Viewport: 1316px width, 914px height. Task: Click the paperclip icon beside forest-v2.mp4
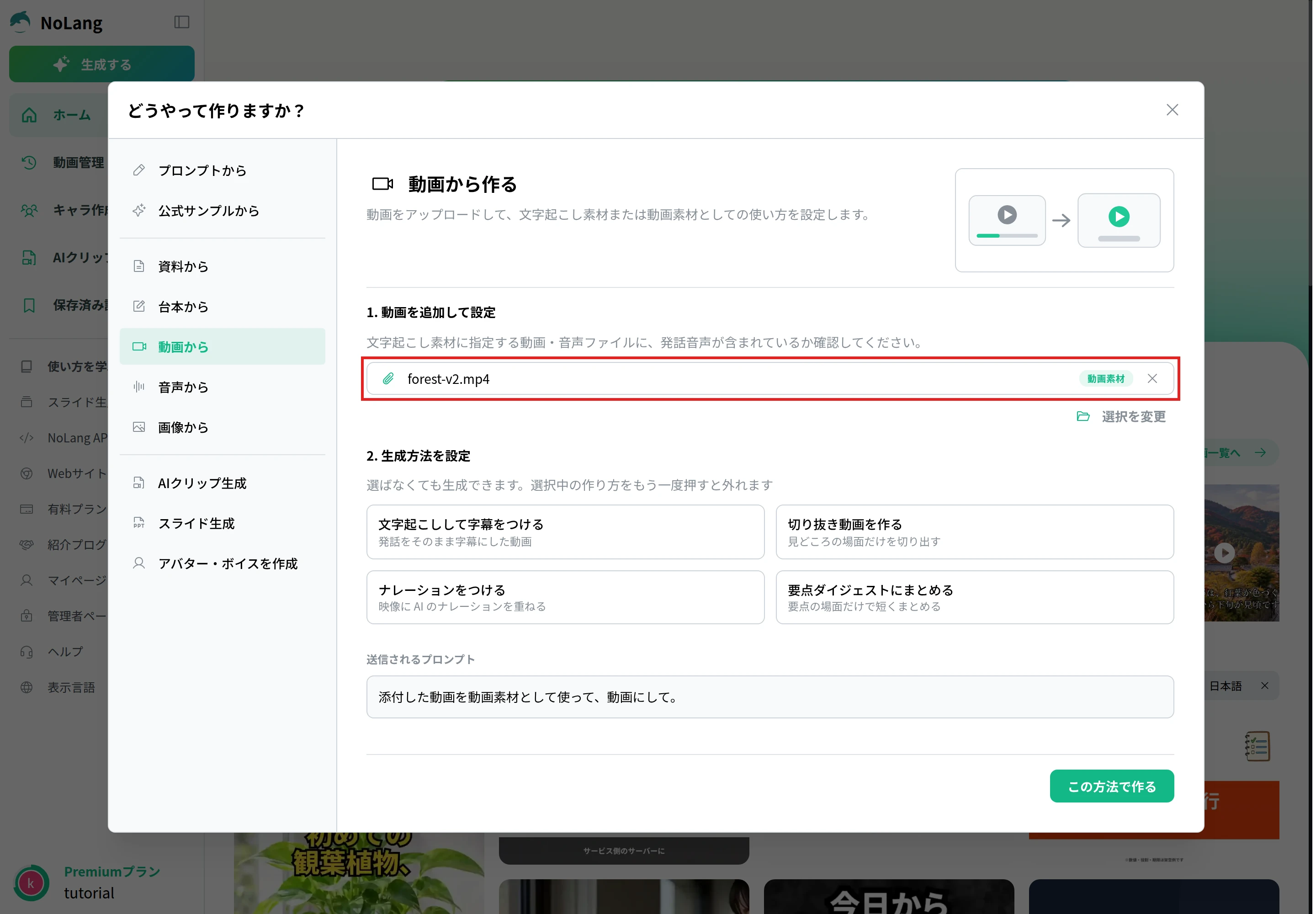[x=388, y=378]
